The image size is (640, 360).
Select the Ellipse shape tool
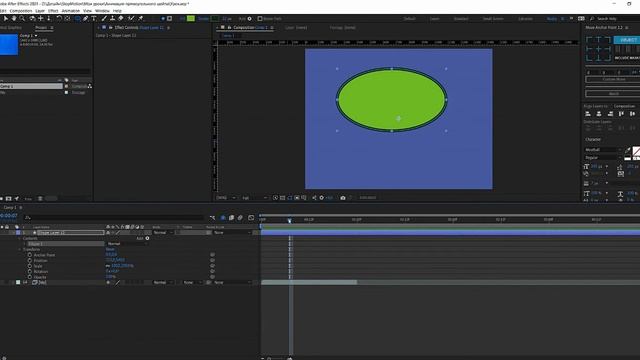[77, 18]
